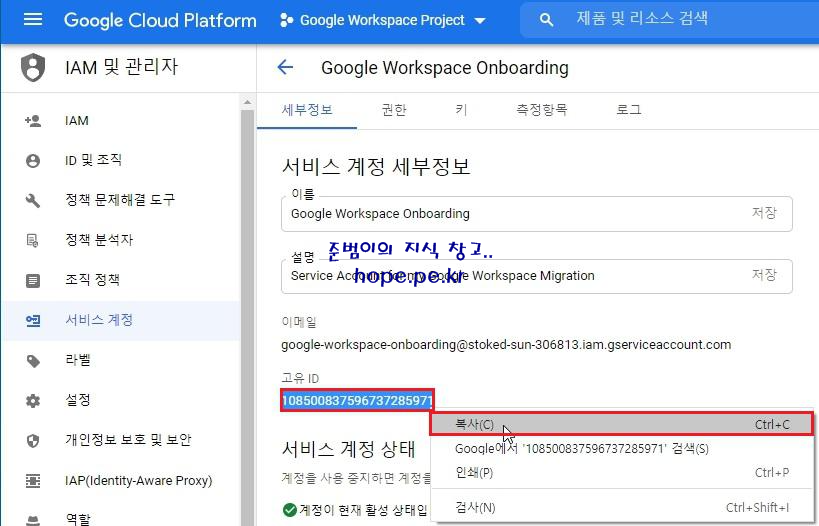
Task: Open 정책 문제해결 도구 in the sidebar
Action: tap(121, 200)
